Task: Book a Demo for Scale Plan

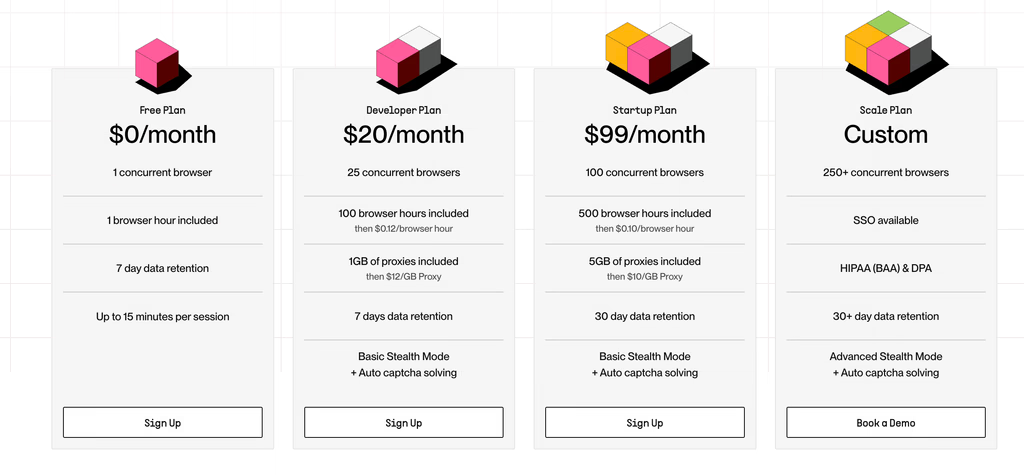Action: [x=886, y=423]
